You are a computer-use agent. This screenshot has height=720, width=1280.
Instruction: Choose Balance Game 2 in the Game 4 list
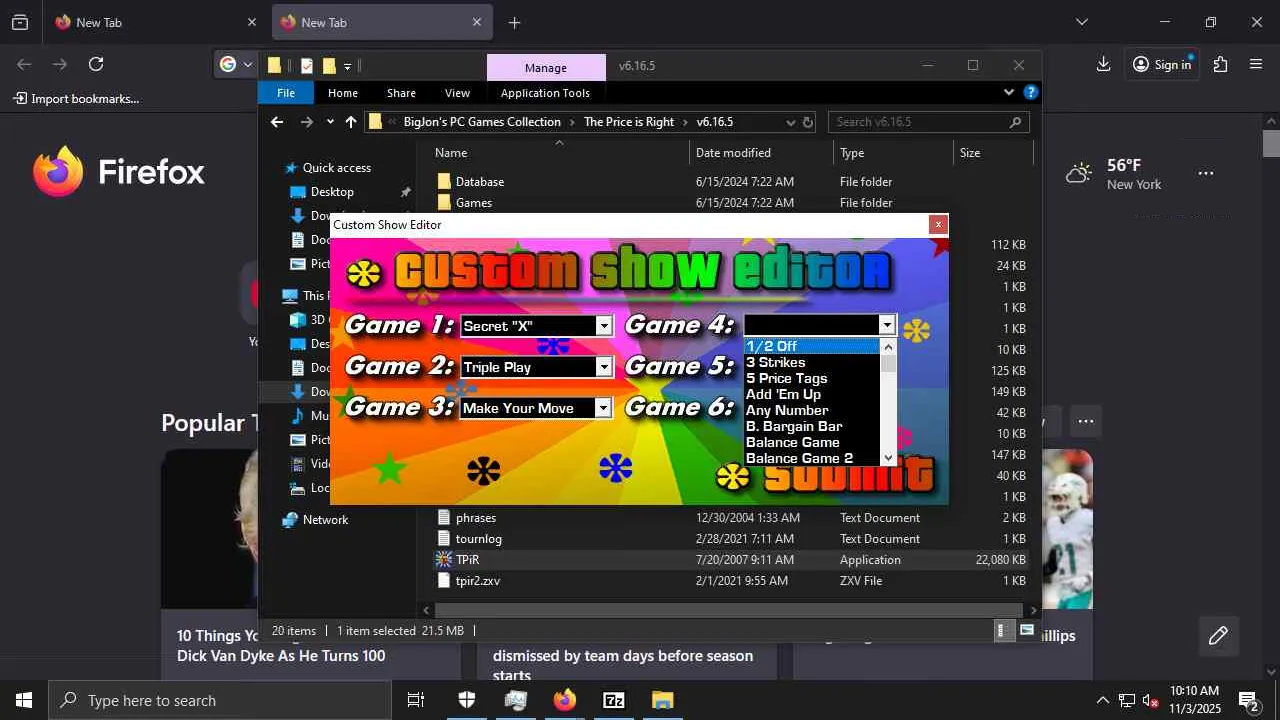[x=811, y=458]
